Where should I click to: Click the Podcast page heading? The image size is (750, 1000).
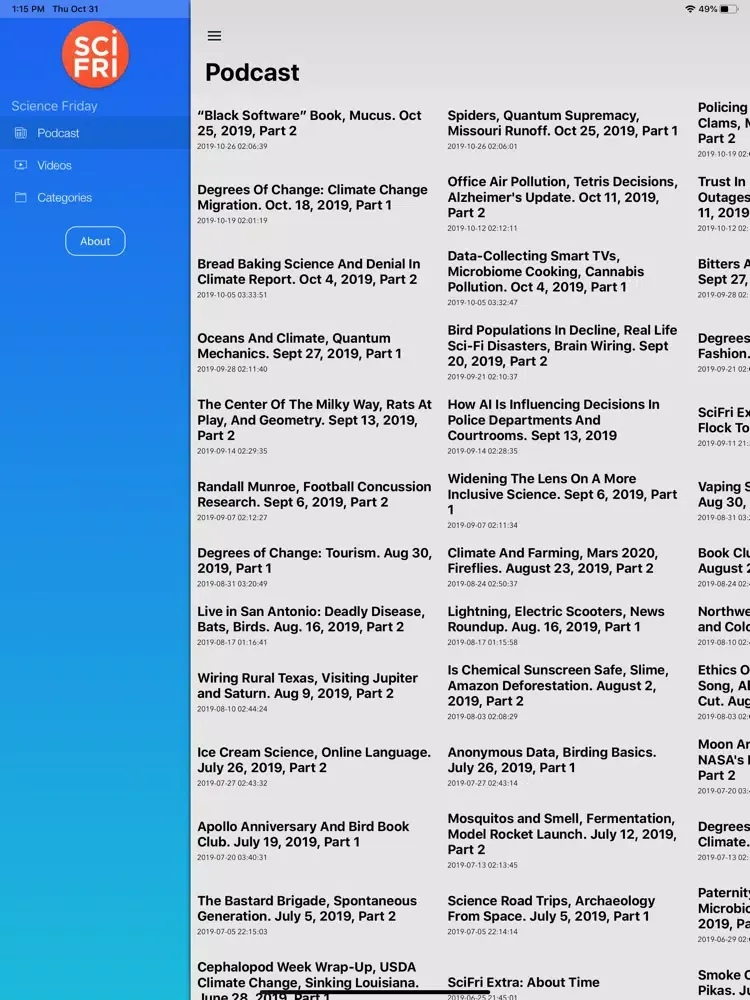[x=252, y=72]
